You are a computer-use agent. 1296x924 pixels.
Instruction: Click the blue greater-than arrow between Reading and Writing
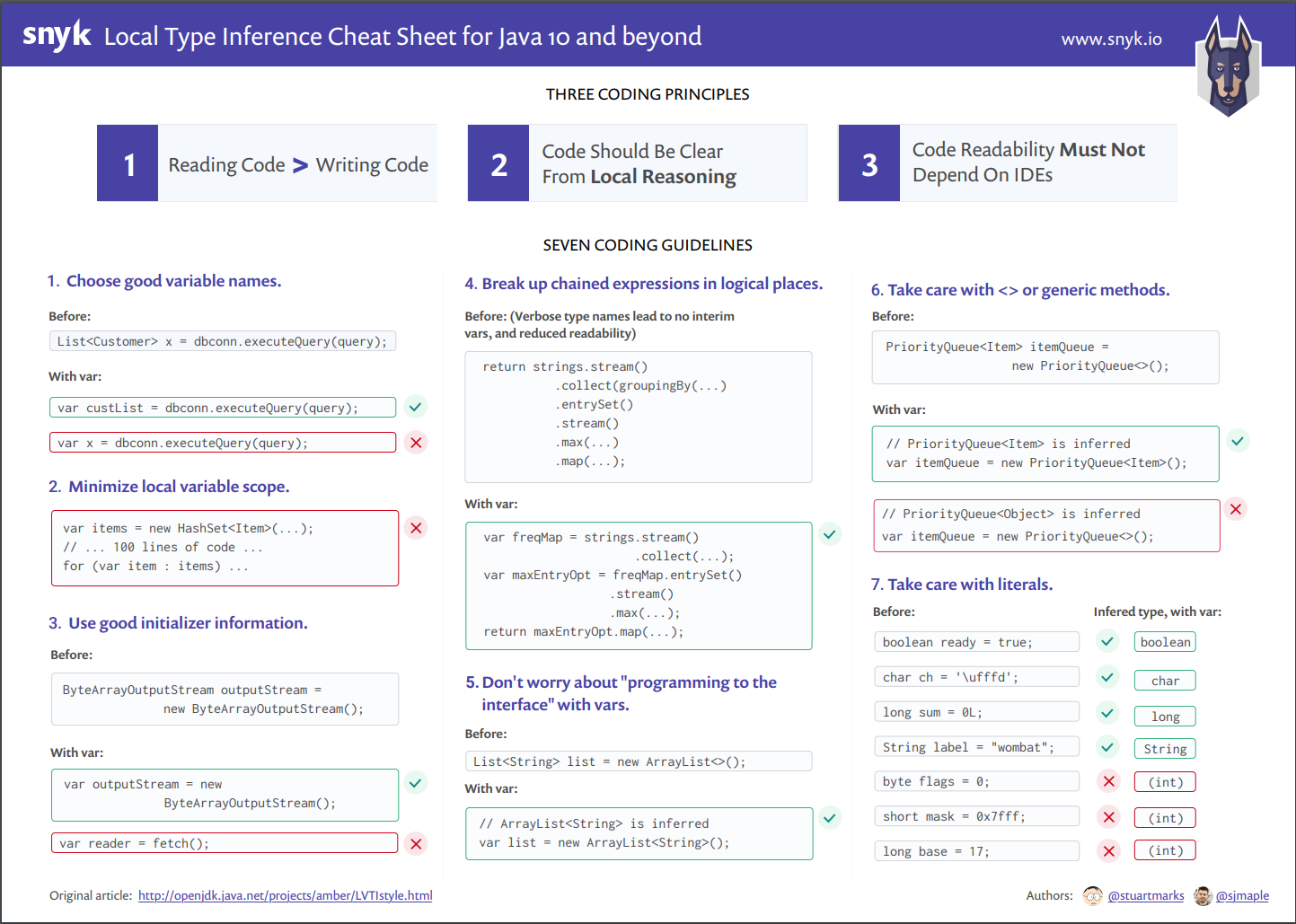[x=300, y=165]
